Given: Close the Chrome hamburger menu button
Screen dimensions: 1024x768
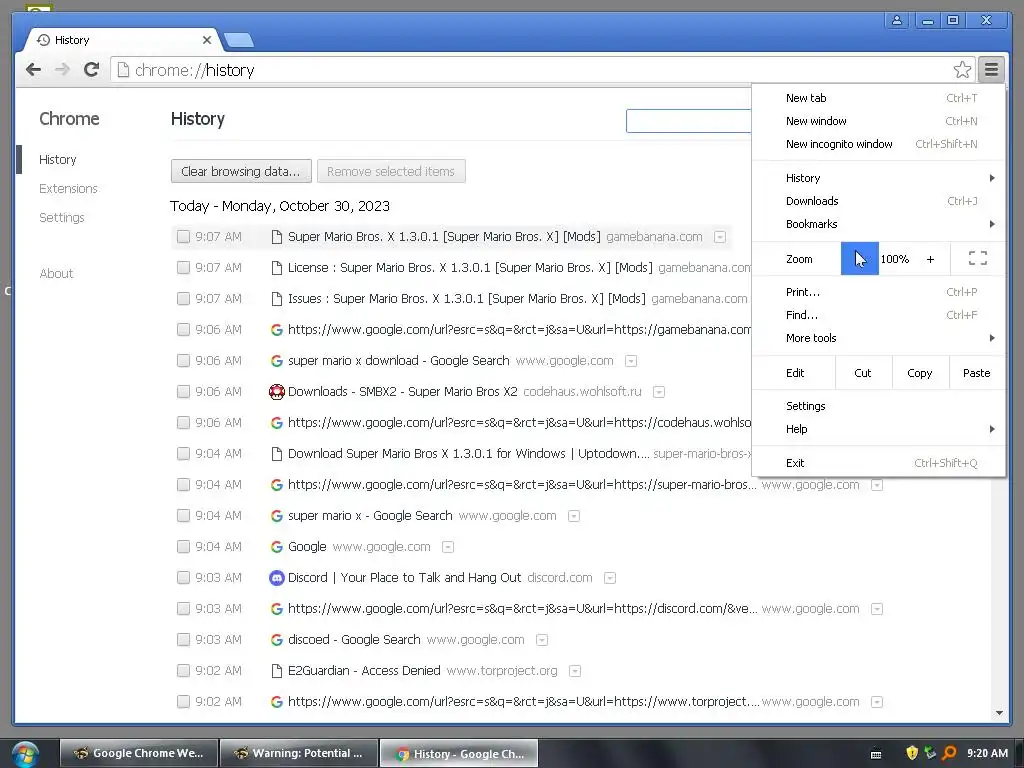Looking at the screenshot, I should [991, 69].
